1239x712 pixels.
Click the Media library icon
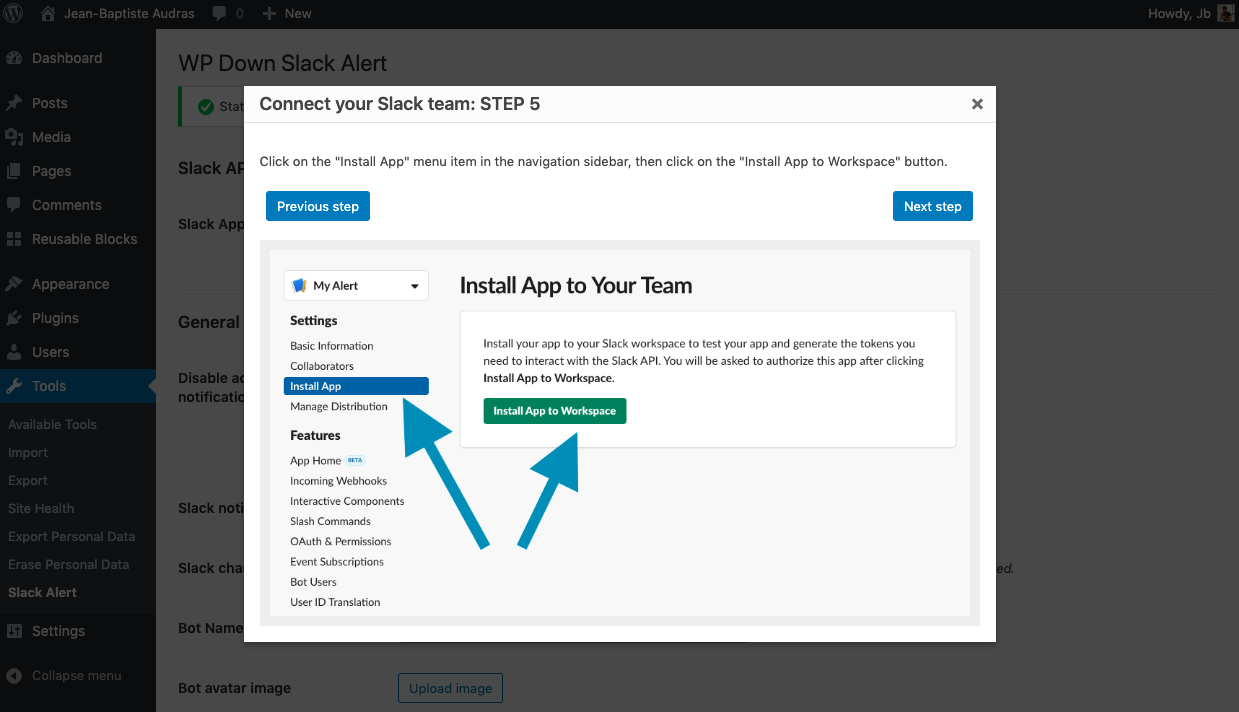14,137
